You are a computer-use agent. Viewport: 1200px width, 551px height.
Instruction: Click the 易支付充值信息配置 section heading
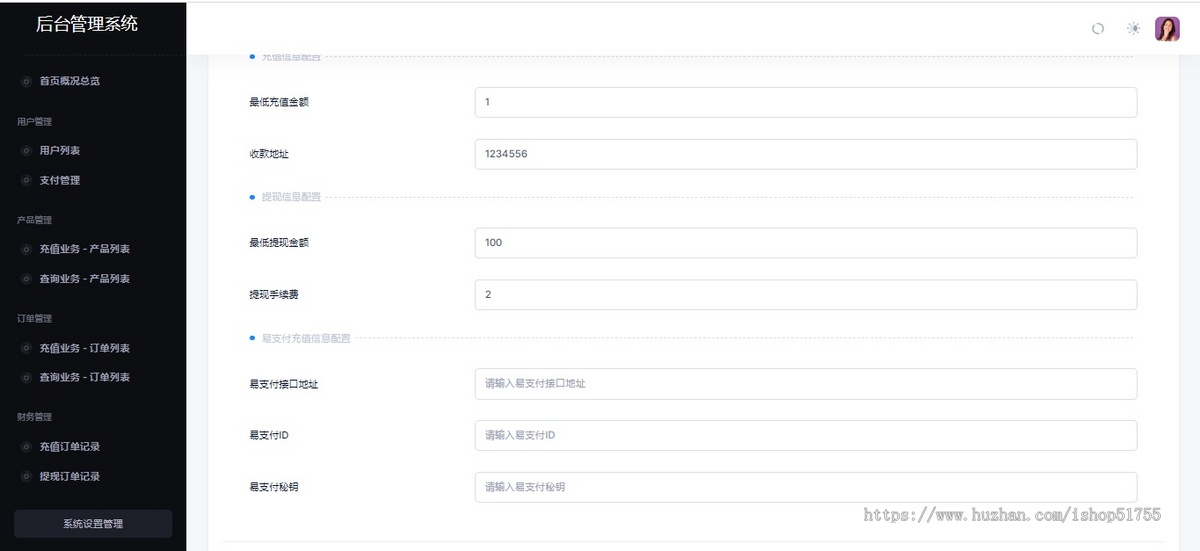tap(306, 339)
